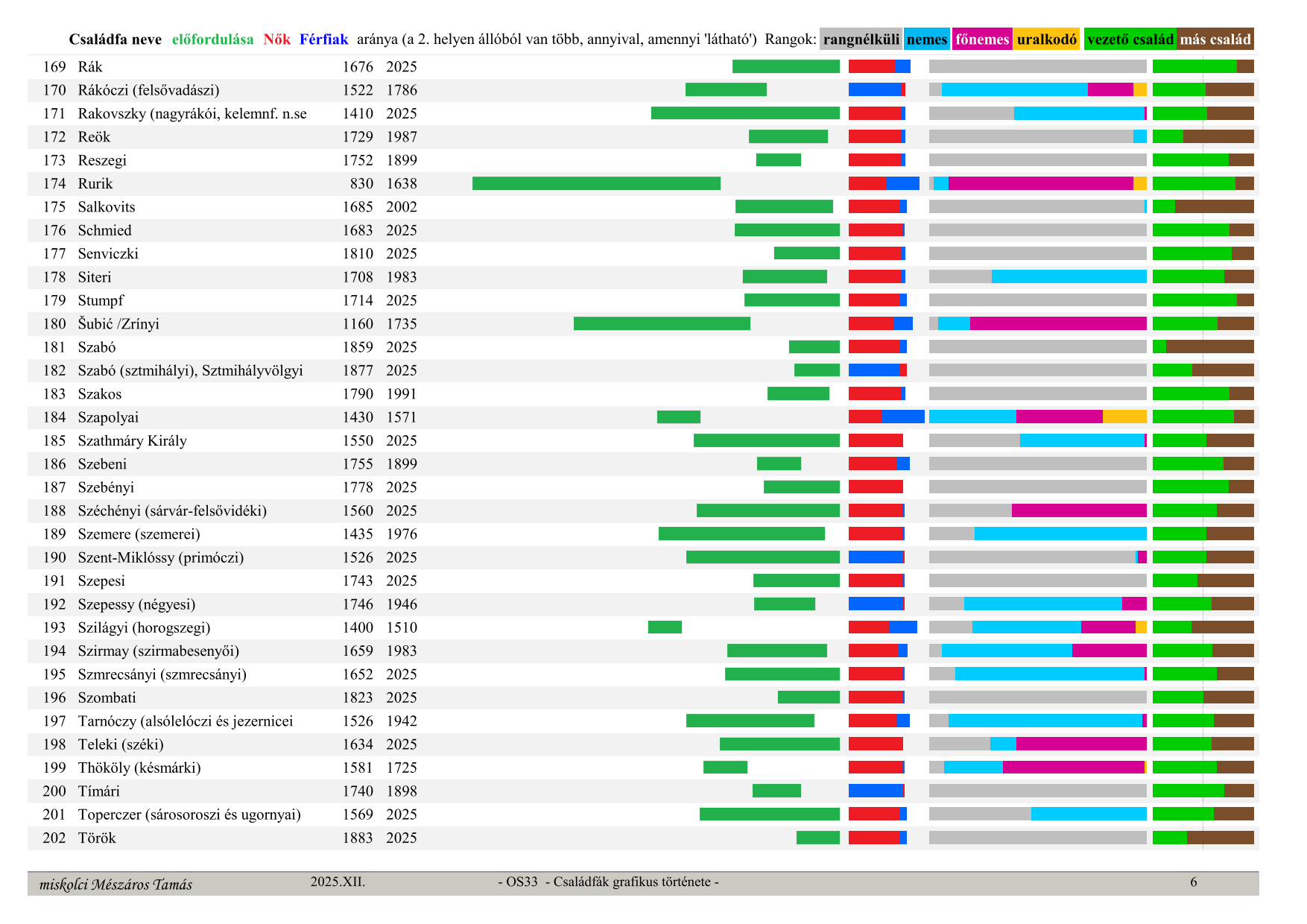Click the start year 830 in Rurik row

coord(361,184)
